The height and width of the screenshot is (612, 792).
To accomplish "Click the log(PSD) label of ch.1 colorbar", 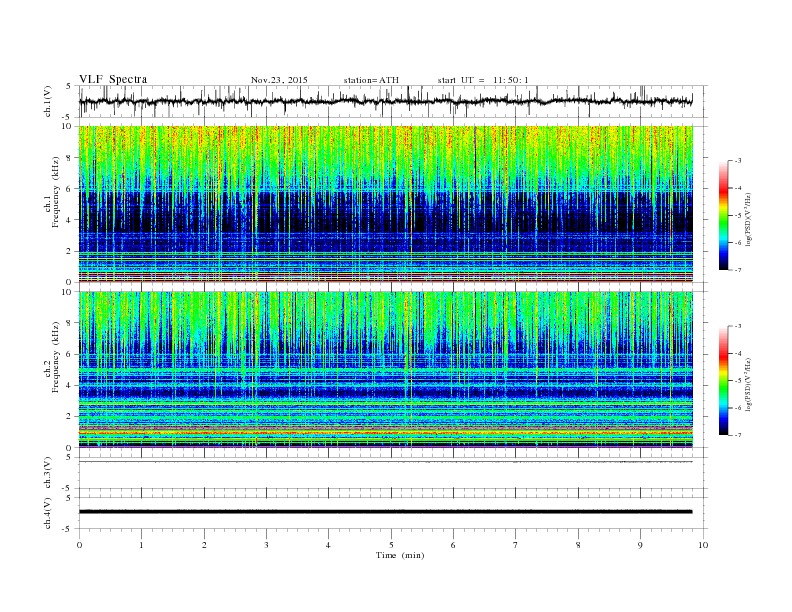I will click(x=748, y=220).
